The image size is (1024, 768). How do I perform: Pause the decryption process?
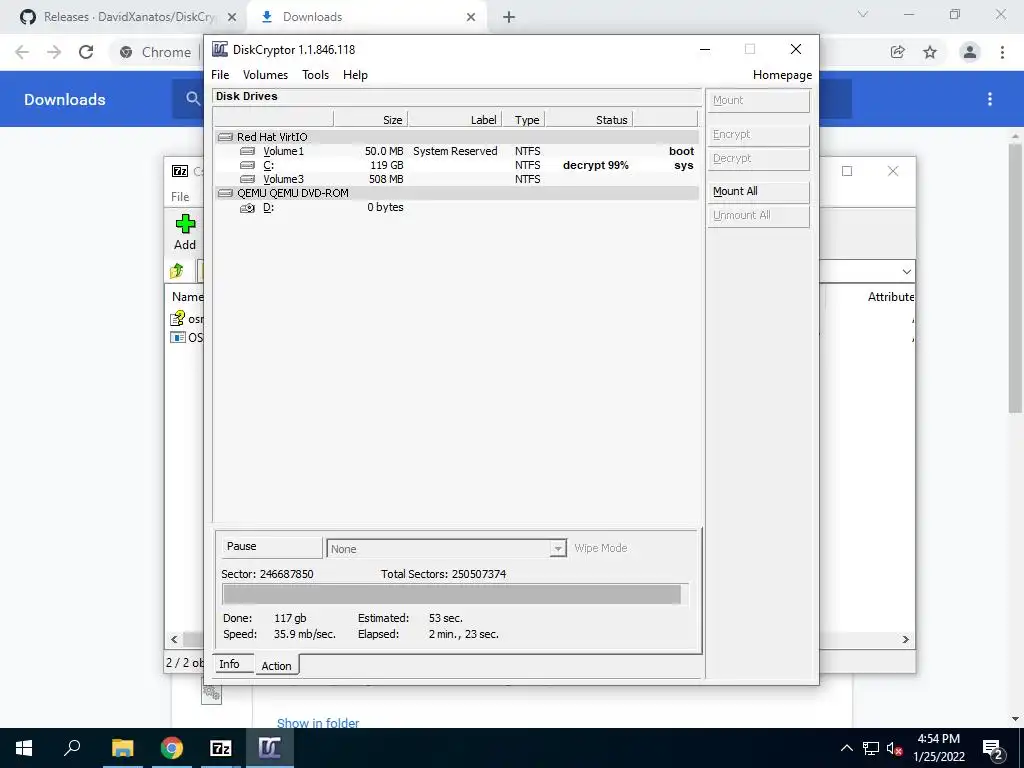(x=270, y=547)
